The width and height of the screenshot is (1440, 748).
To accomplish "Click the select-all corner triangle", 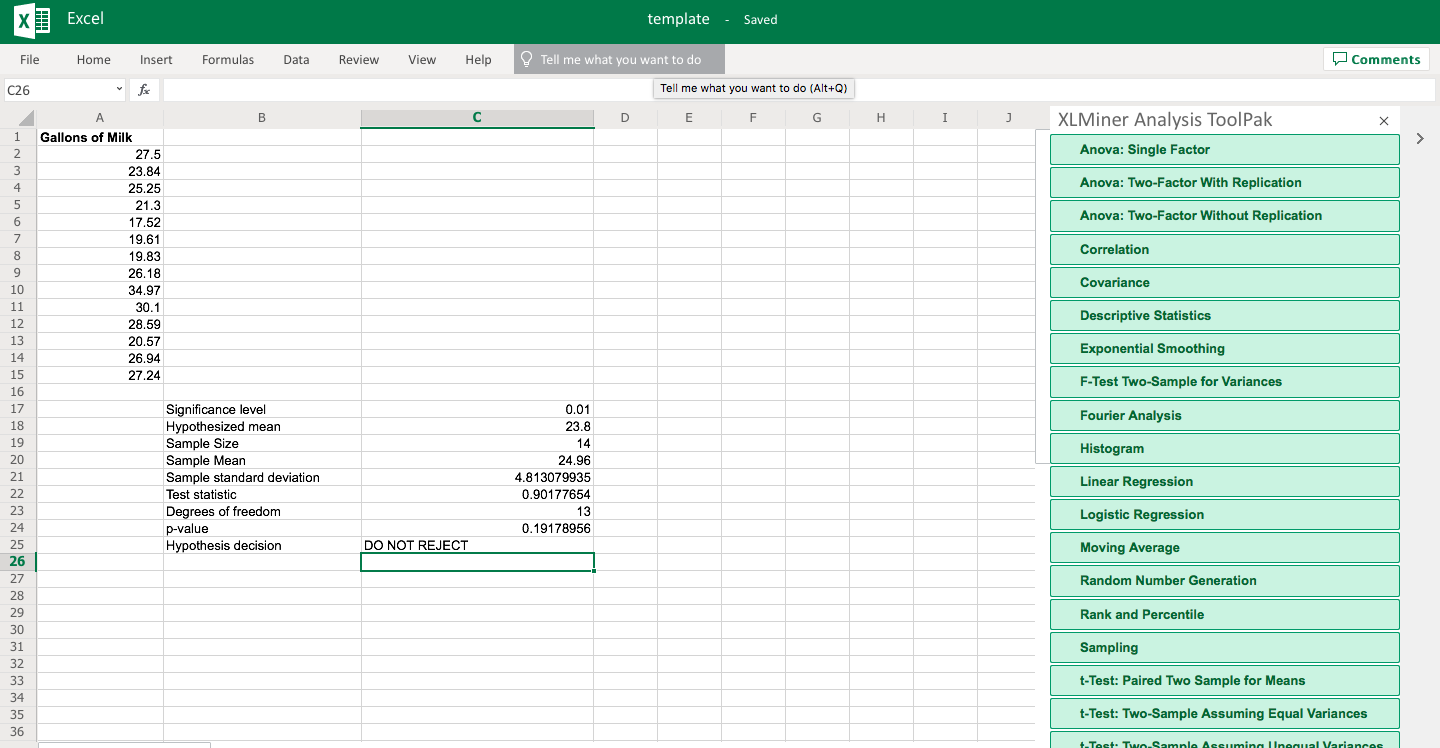I will coord(27,118).
